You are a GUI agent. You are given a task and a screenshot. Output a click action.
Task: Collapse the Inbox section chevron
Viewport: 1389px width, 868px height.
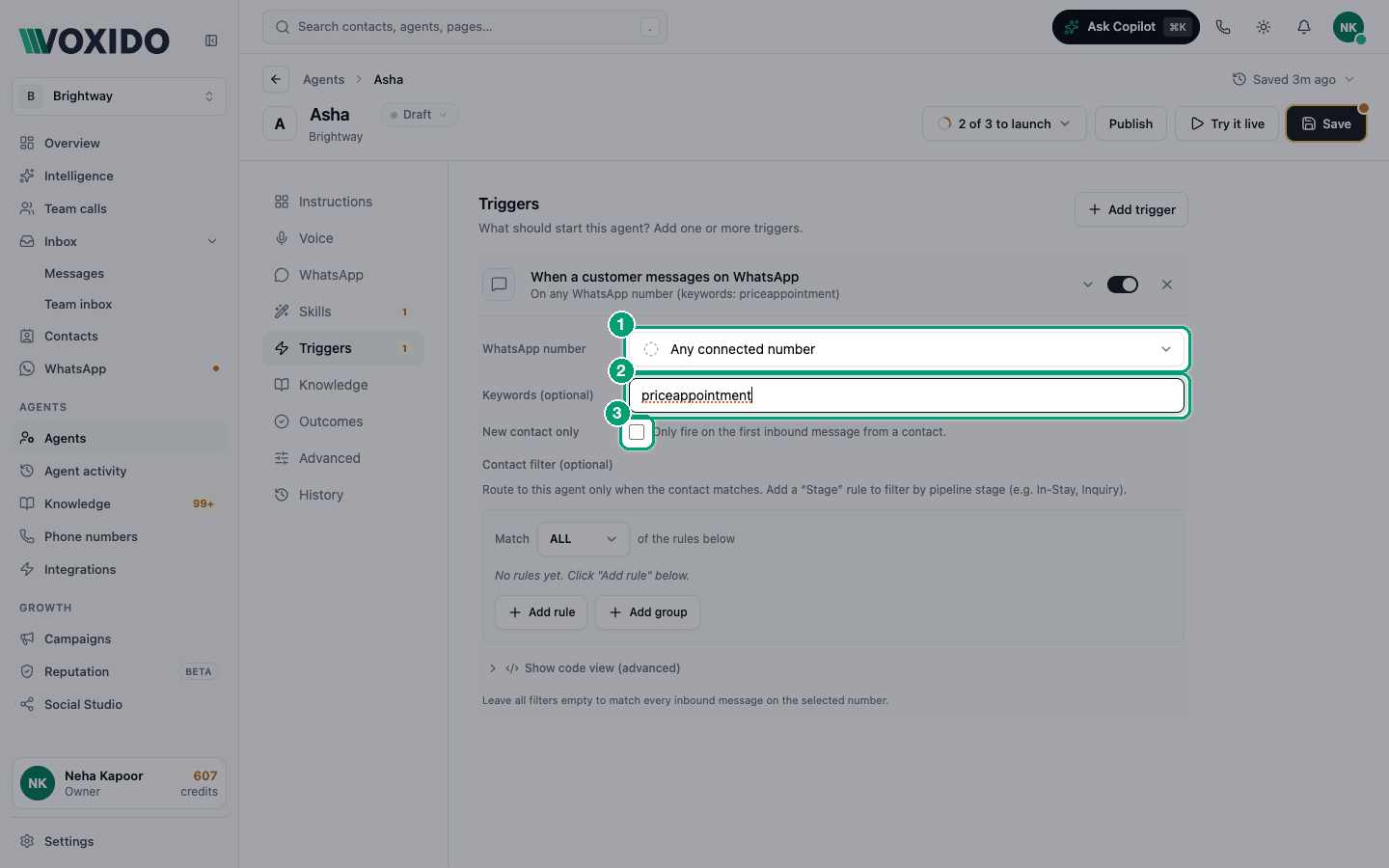pos(212,241)
